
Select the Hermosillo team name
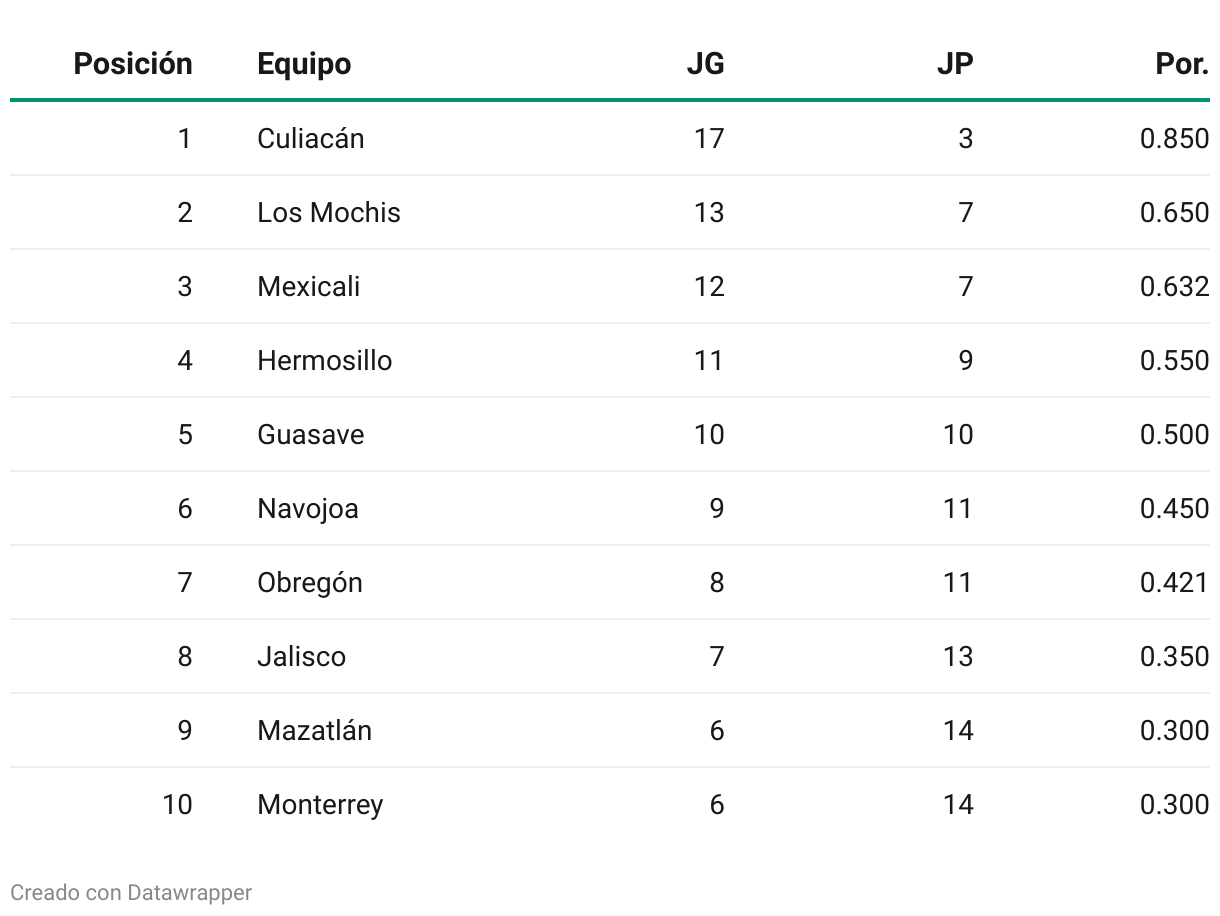[x=325, y=360]
